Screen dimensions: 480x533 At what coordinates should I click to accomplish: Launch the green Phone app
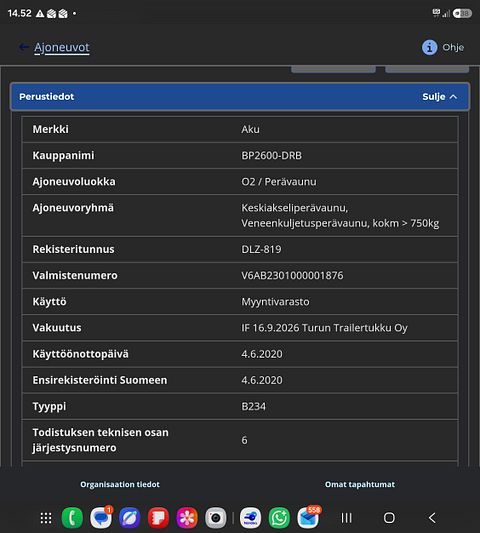pos(72,518)
